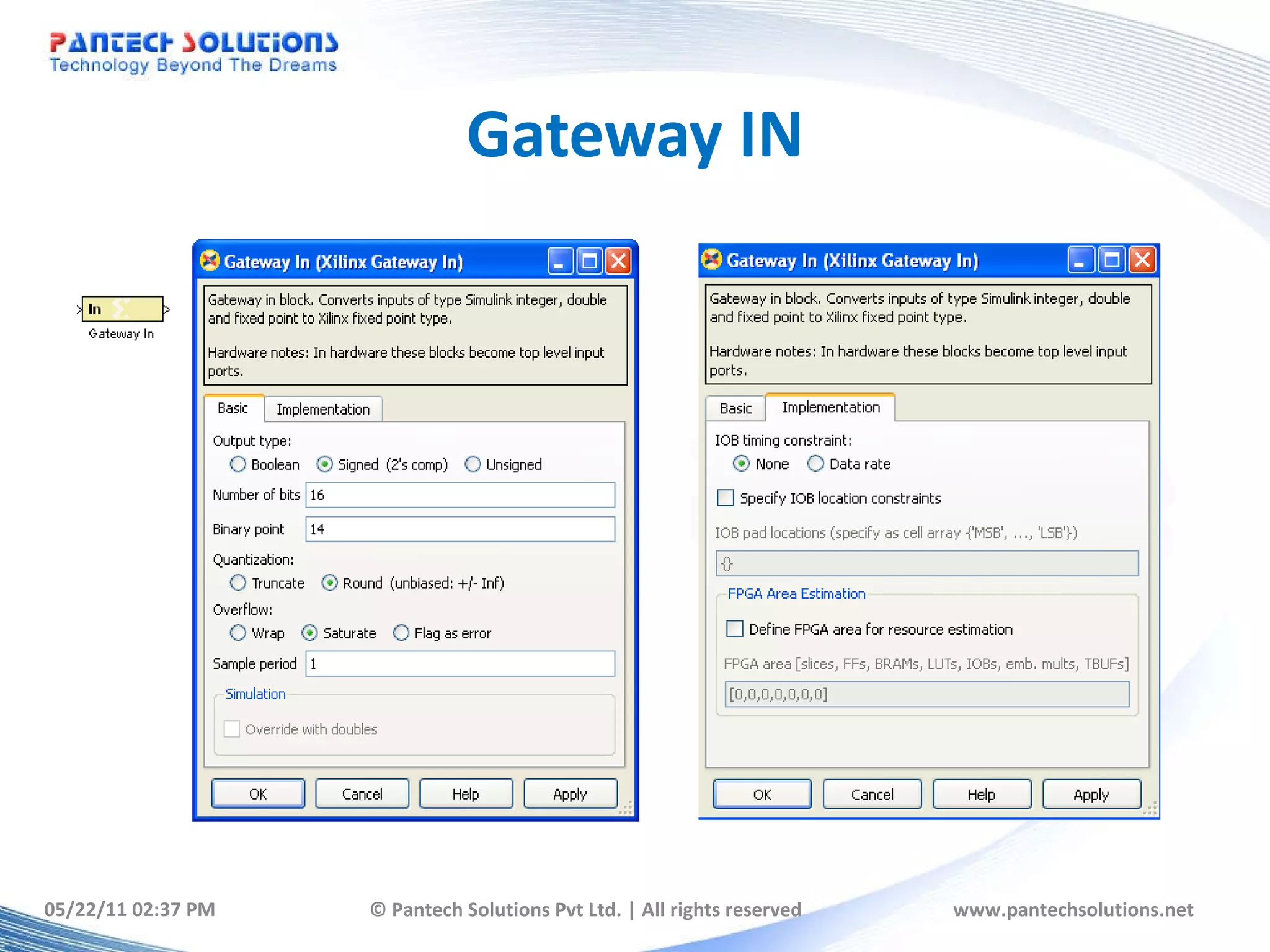The width and height of the screenshot is (1270, 952).
Task: Toggle Override with doubles checkbox
Action: click(x=232, y=729)
